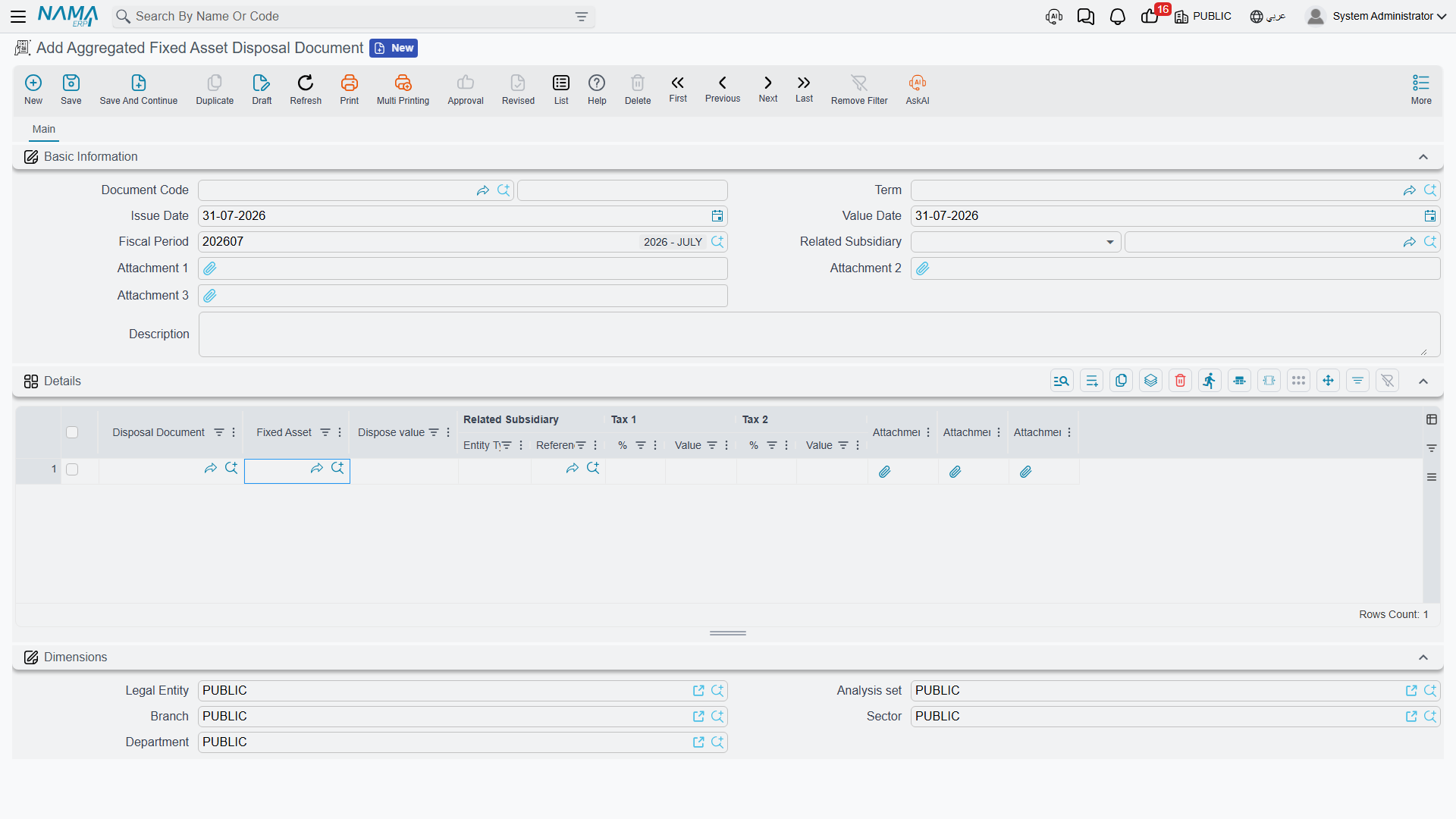The width and height of the screenshot is (1456, 819).
Task: Open the List view
Action: click(x=561, y=89)
